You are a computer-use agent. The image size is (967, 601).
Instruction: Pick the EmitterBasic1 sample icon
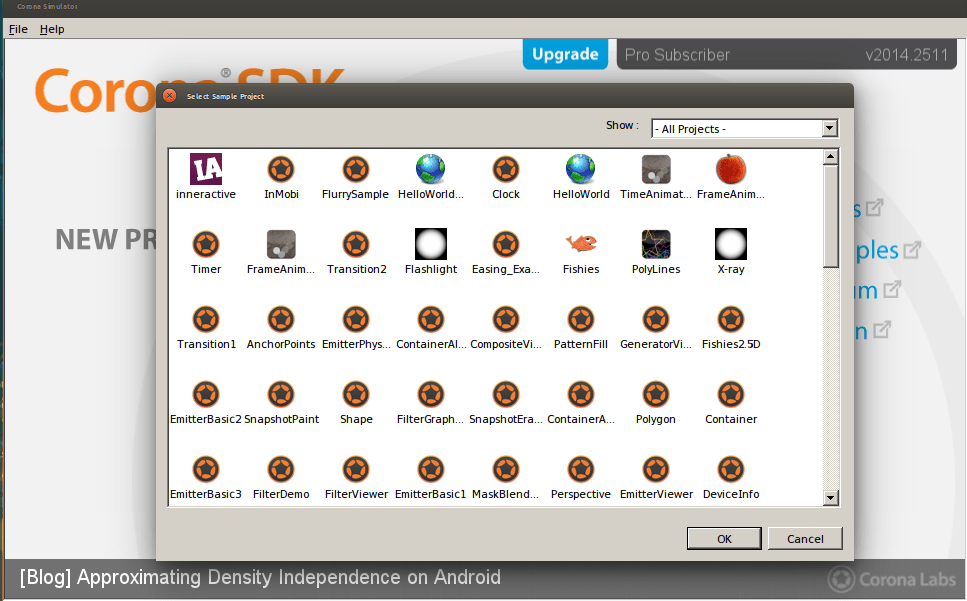pyautogui.click(x=431, y=470)
